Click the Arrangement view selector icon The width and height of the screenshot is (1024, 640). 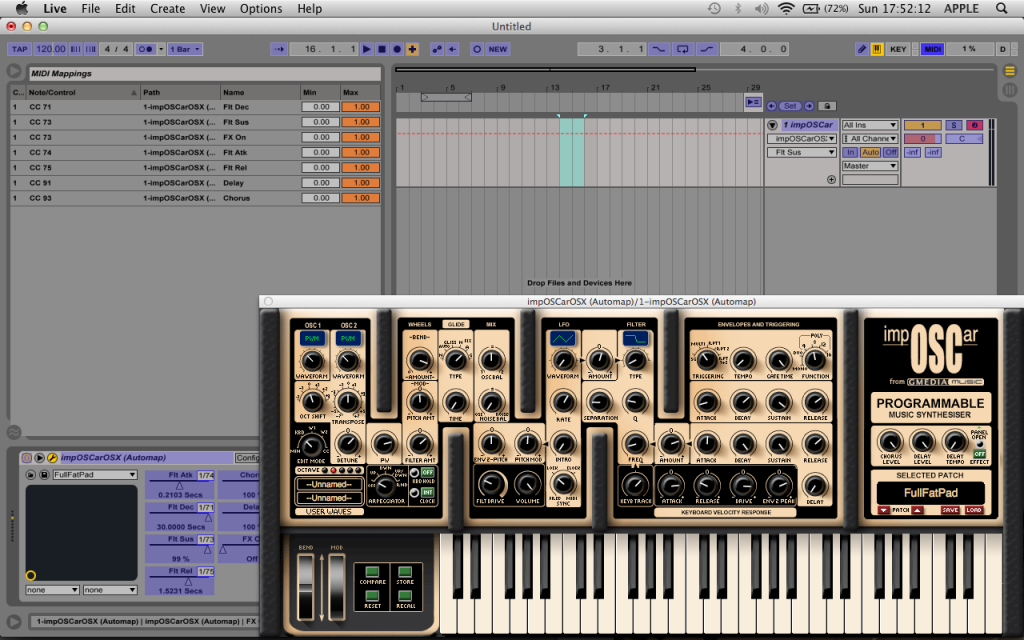[x=1010, y=71]
